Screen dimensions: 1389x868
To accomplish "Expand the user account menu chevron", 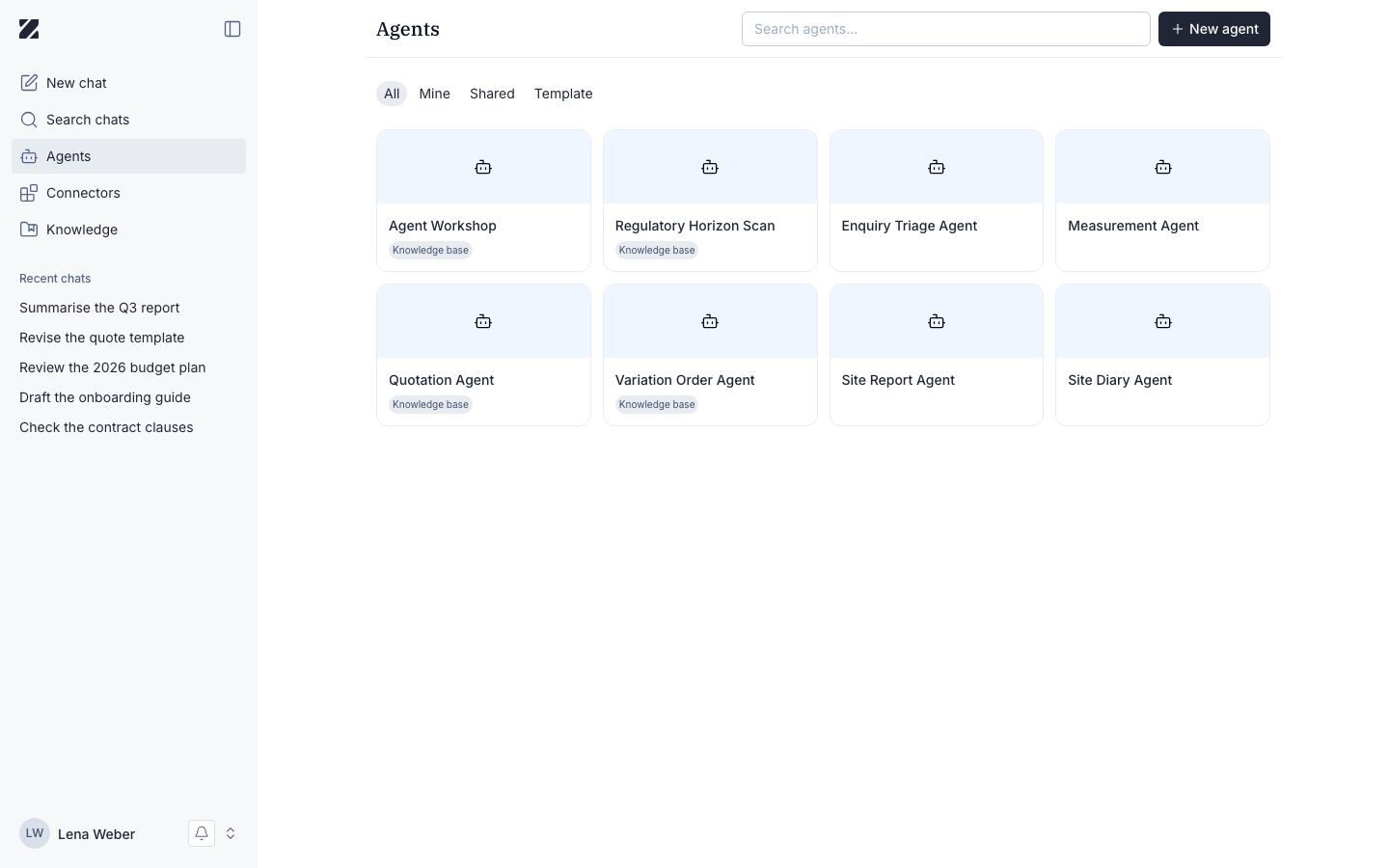I will (x=231, y=833).
